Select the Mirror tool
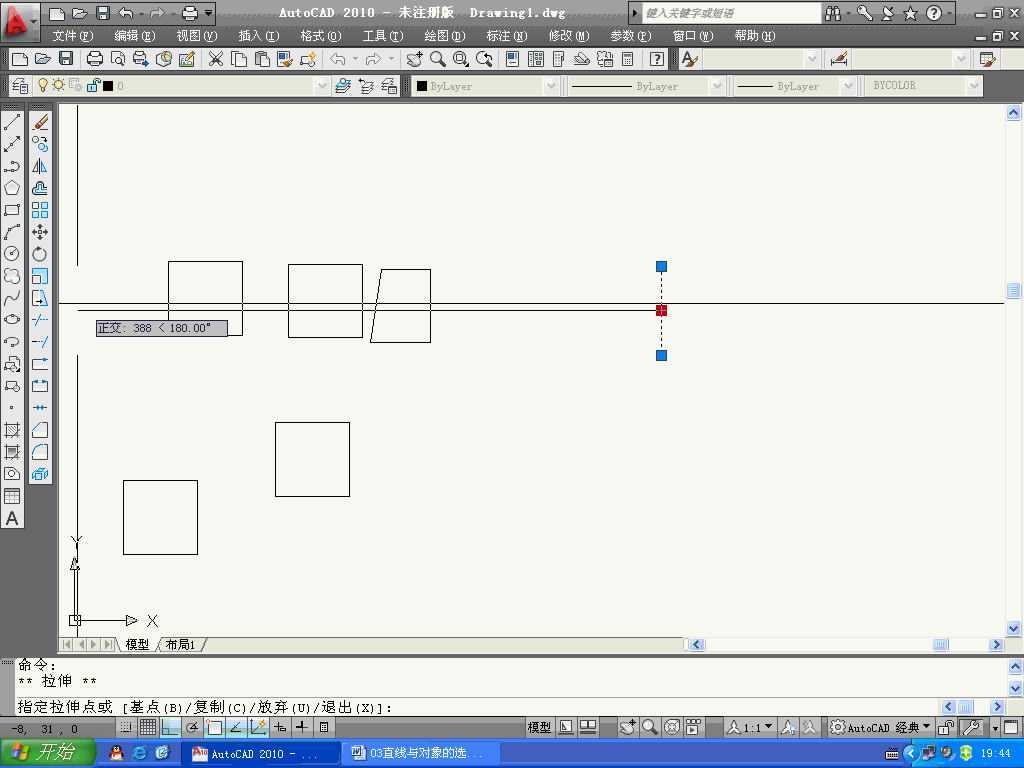 [40, 166]
